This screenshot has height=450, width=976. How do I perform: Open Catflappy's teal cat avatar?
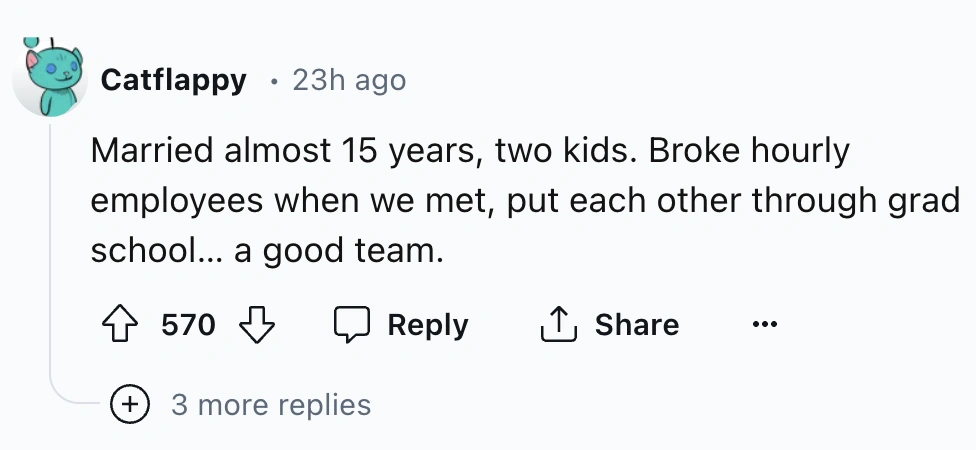click(x=49, y=80)
